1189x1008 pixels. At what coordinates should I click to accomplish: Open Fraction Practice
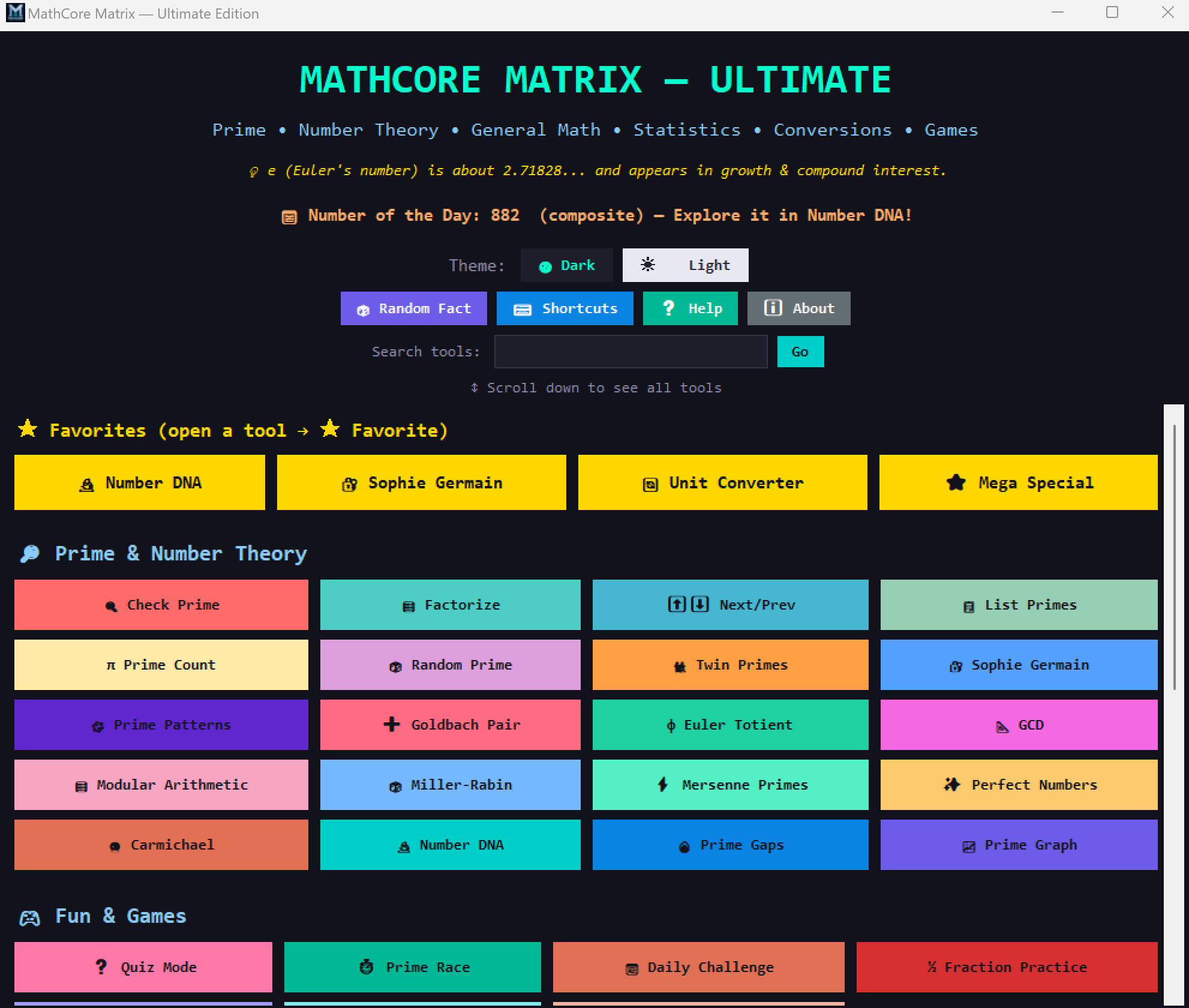click(x=1007, y=967)
